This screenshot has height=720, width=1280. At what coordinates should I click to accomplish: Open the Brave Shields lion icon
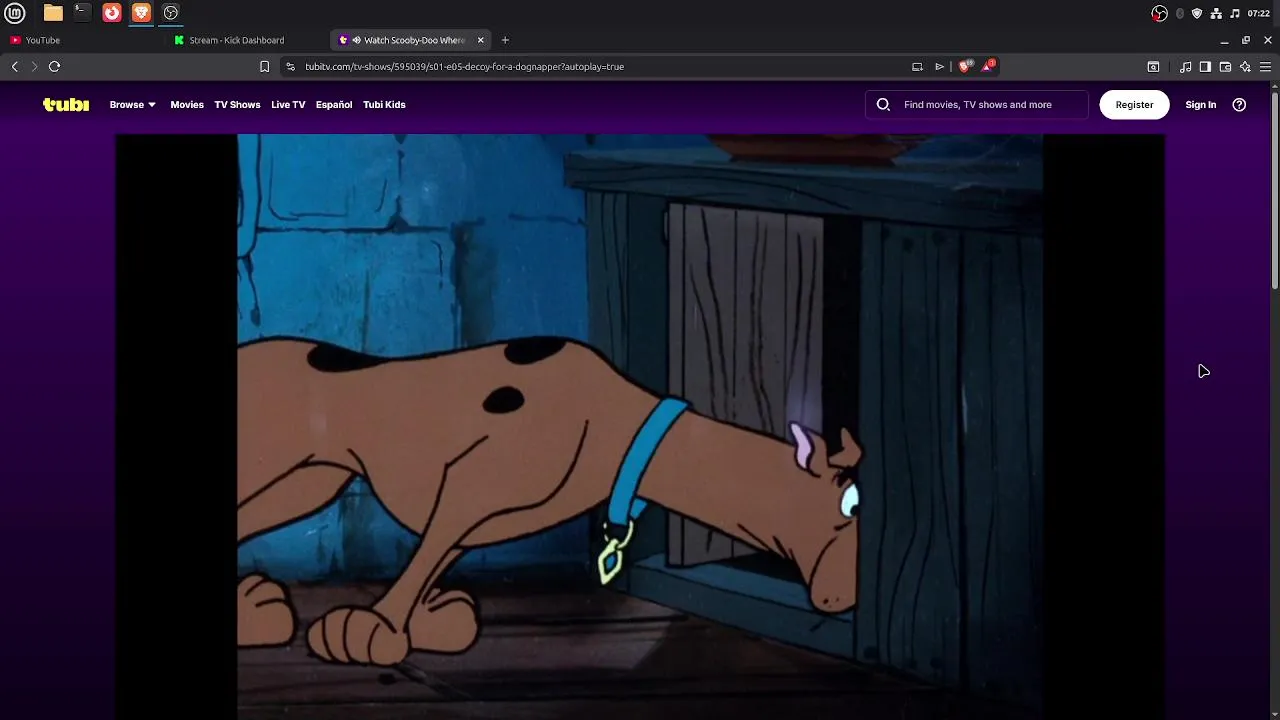(x=965, y=67)
